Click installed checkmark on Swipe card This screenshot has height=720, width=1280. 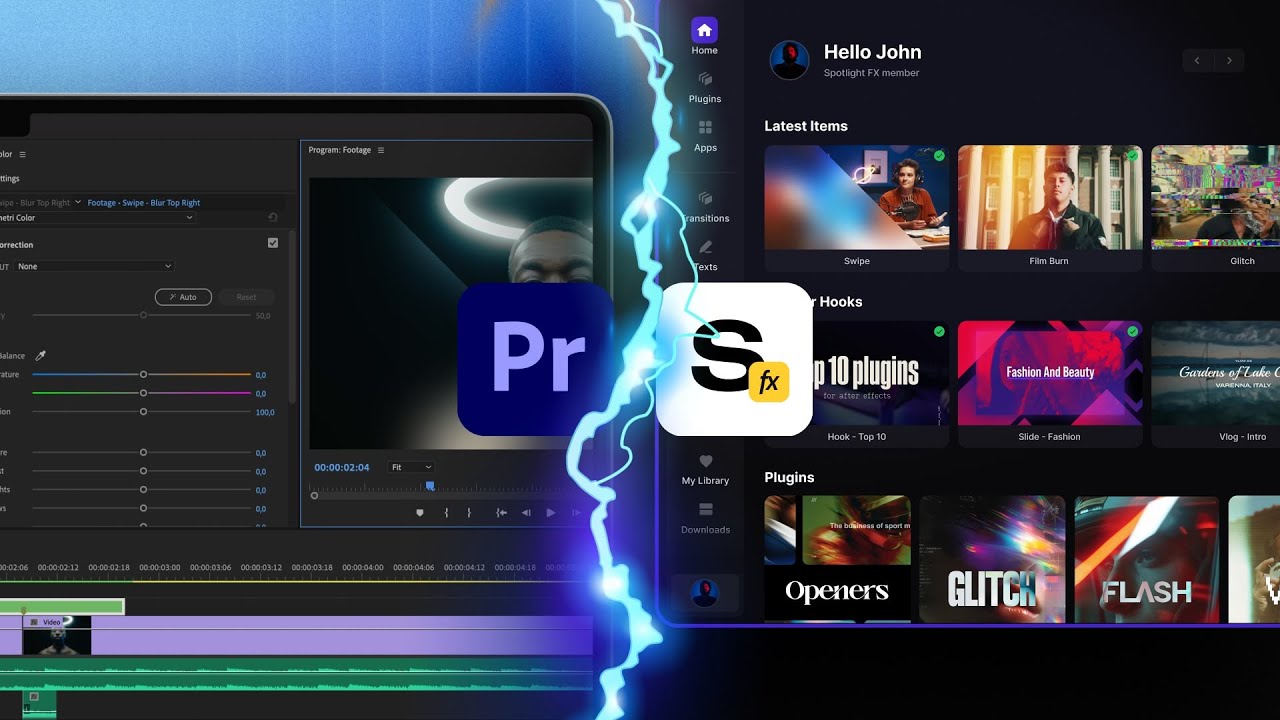pyautogui.click(x=939, y=156)
